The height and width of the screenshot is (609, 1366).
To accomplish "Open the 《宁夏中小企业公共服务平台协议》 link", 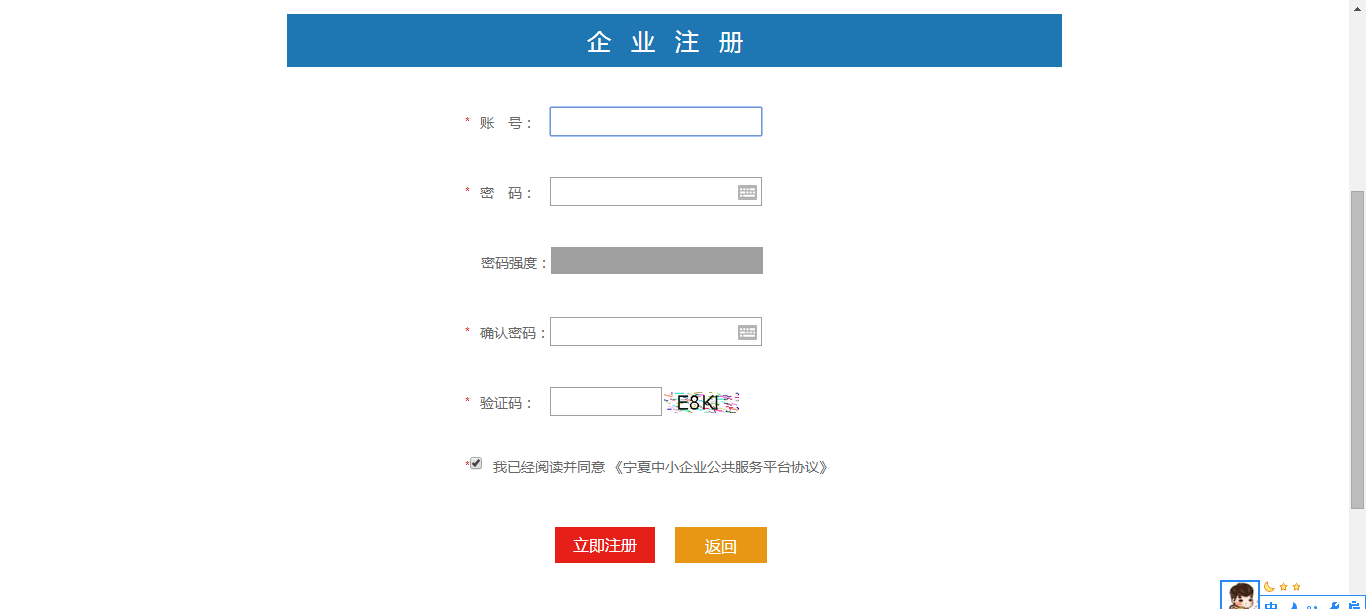I will click(721, 467).
